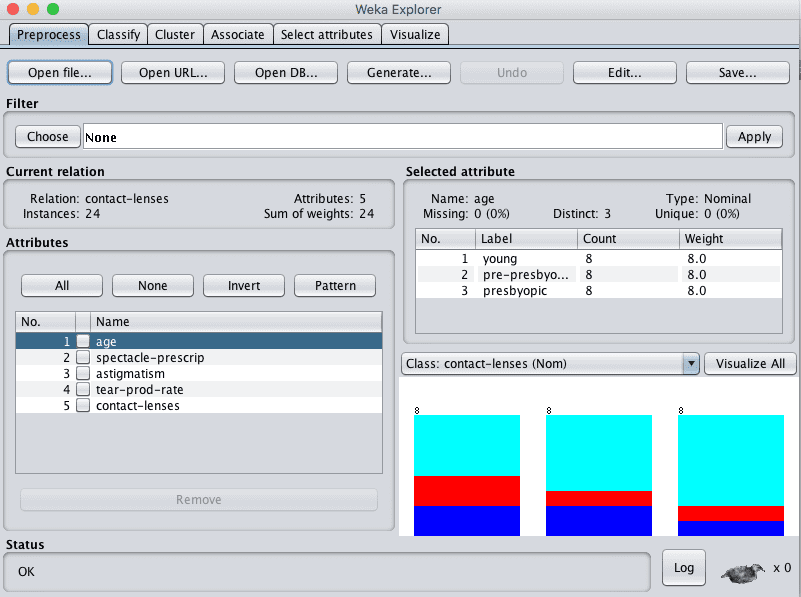
Task: Go to Select attributes tab
Action: (327, 35)
